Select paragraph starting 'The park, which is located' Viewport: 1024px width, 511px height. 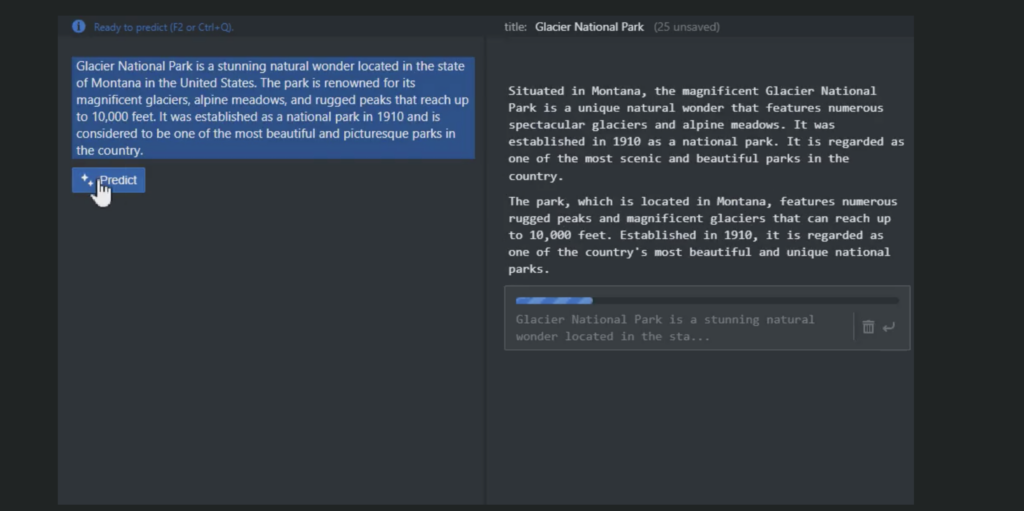point(703,235)
